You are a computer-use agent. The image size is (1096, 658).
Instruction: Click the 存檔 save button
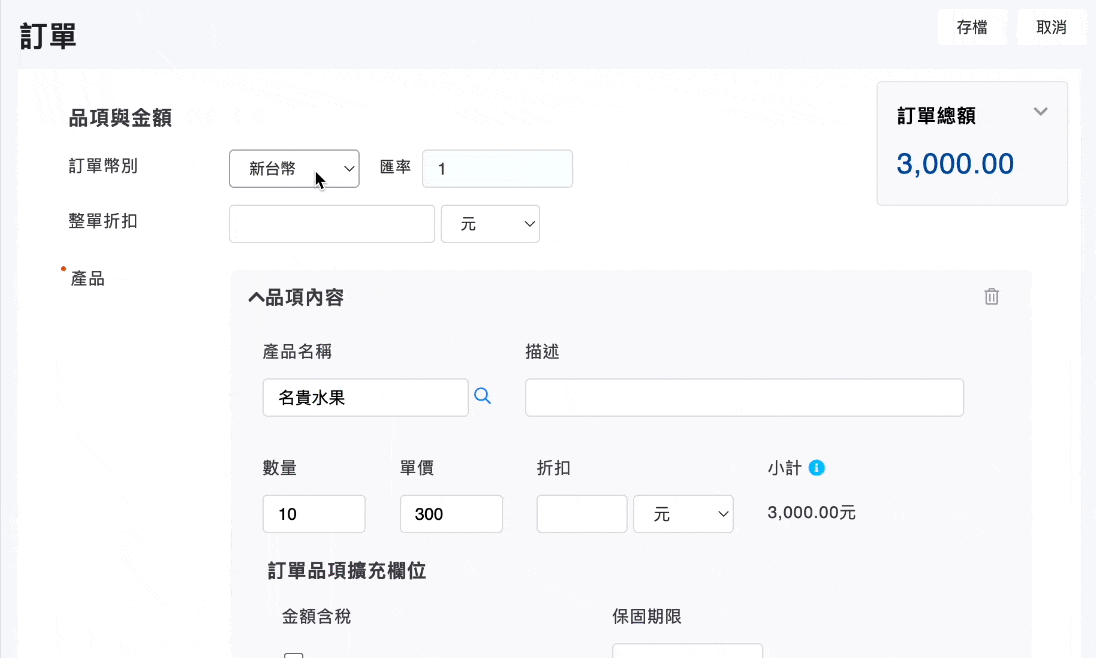click(x=972, y=27)
